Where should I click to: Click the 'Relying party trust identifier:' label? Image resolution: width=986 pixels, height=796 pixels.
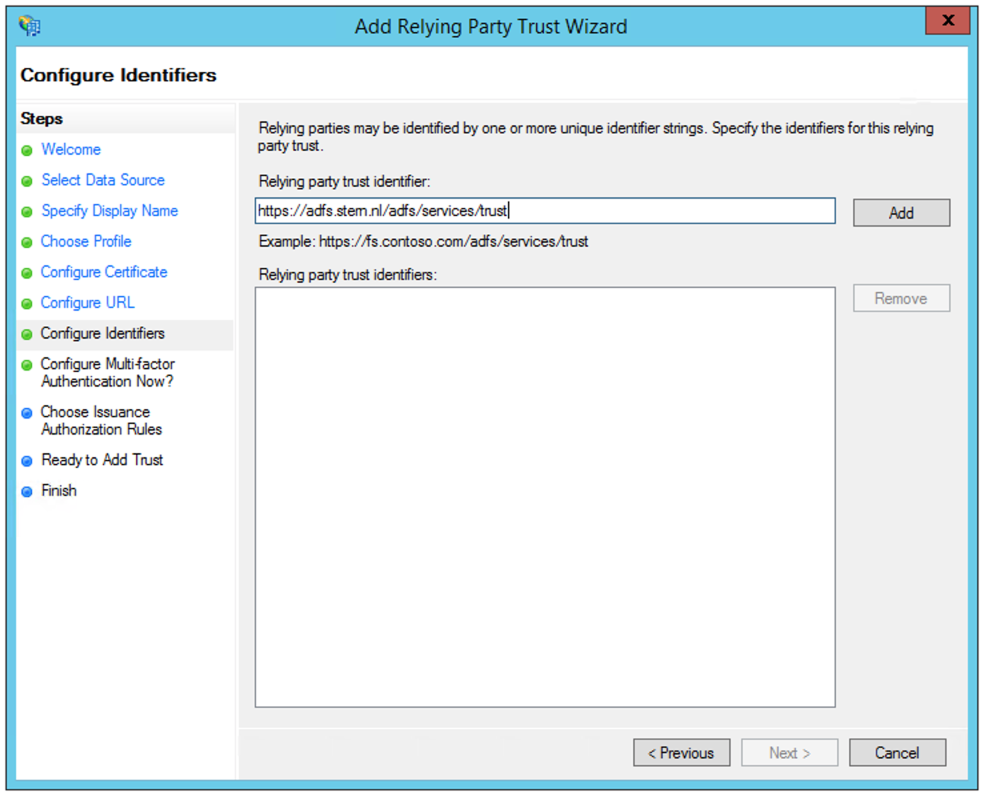tap(345, 182)
